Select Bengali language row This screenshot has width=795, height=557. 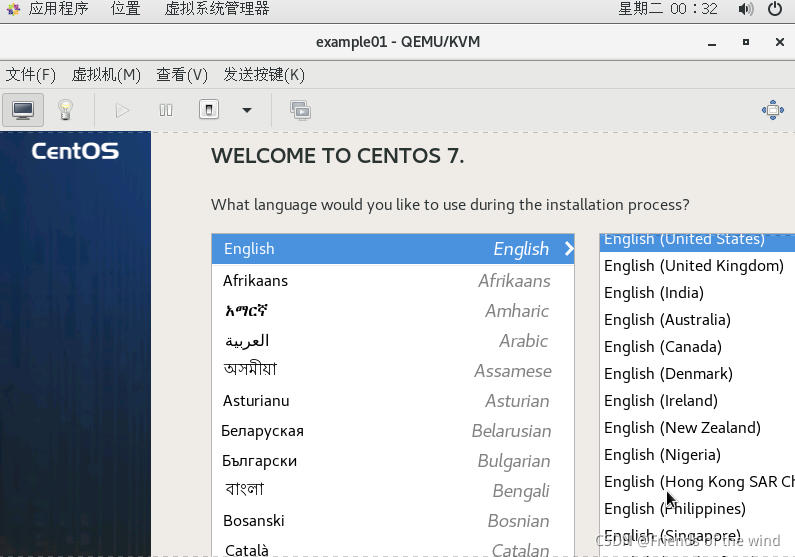tap(393, 491)
